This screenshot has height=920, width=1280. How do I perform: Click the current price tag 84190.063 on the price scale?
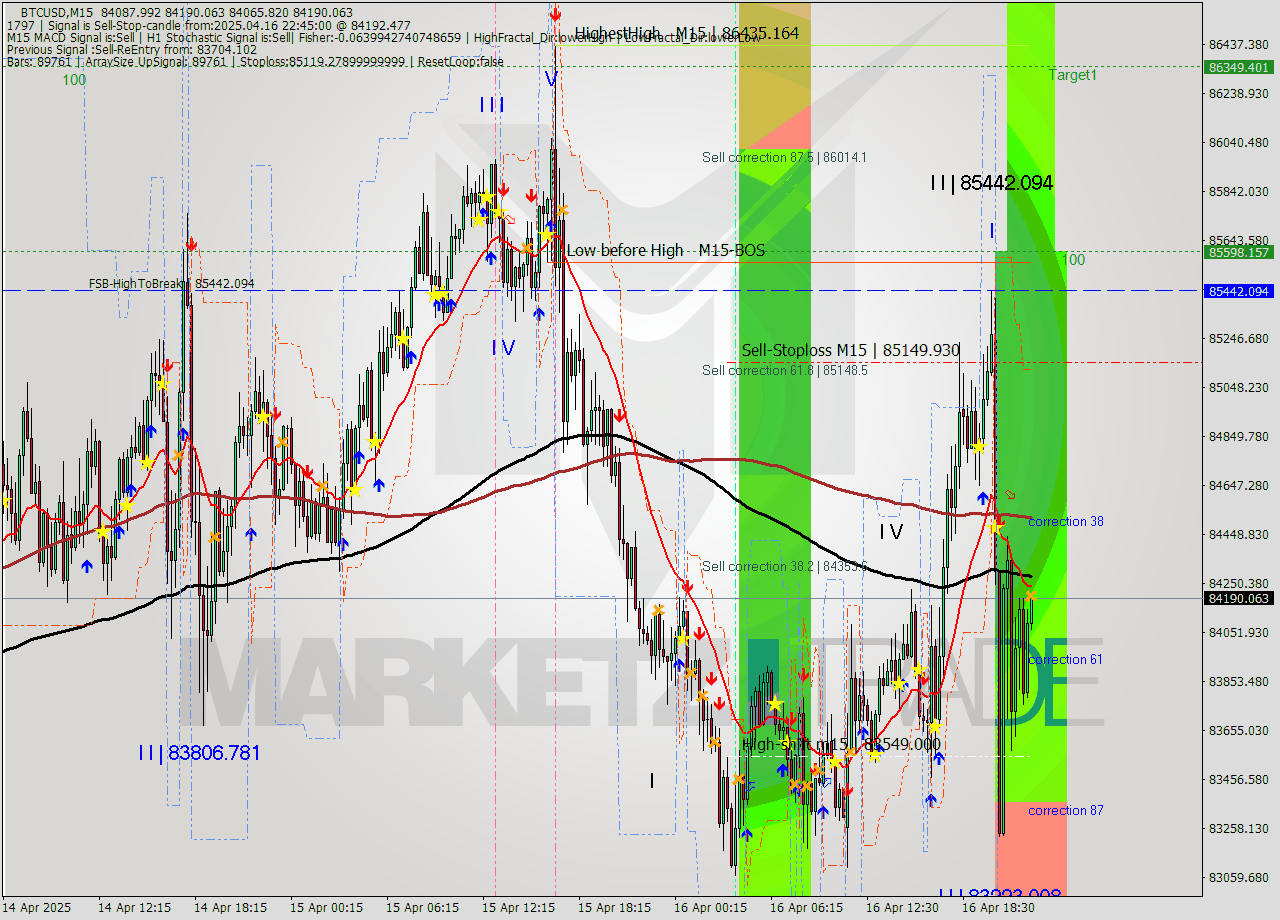click(1238, 598)
